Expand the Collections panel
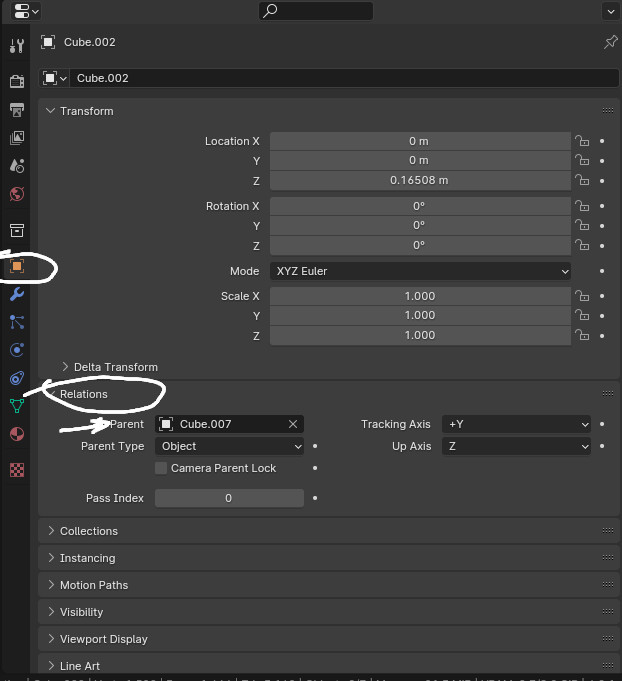The image size is (622, 681). tap(51, 531)
